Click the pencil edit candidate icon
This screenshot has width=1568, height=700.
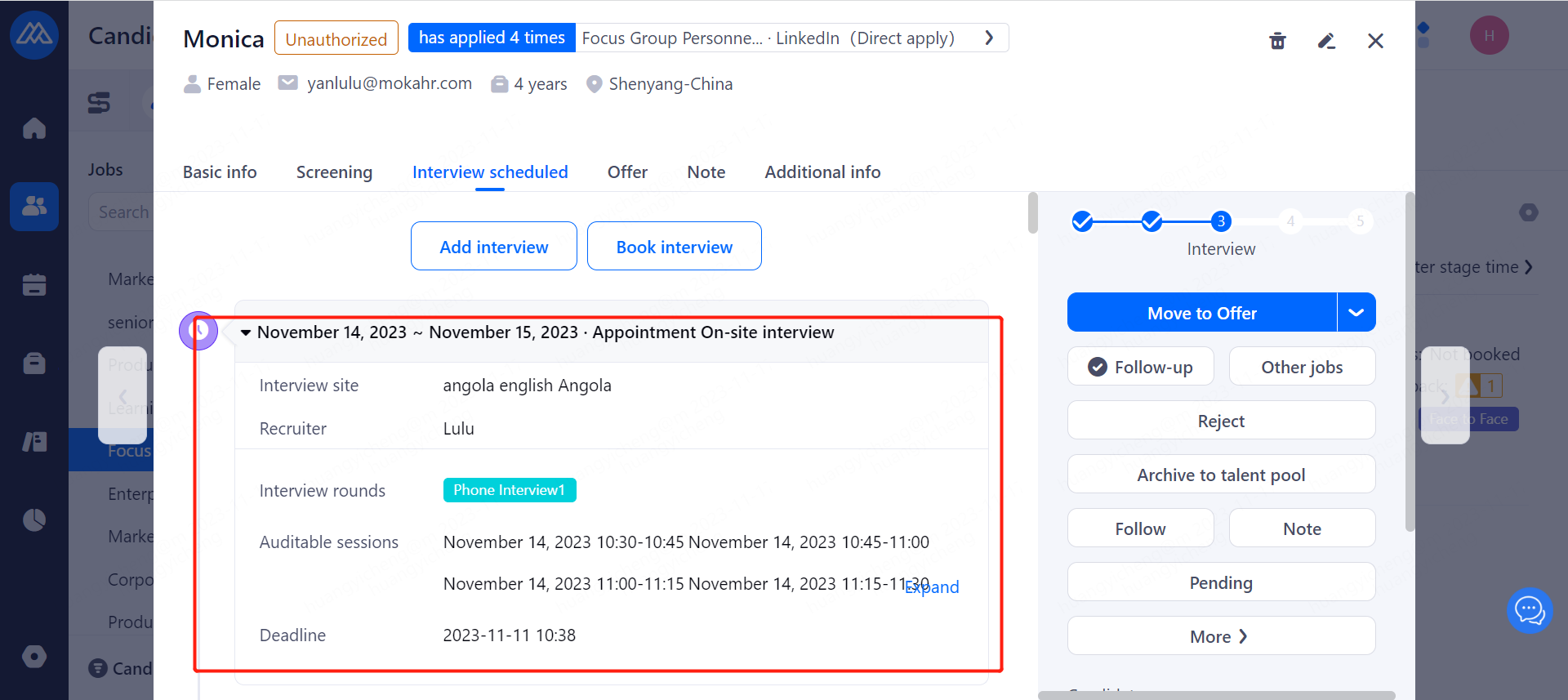click(x=1326, y=41)
